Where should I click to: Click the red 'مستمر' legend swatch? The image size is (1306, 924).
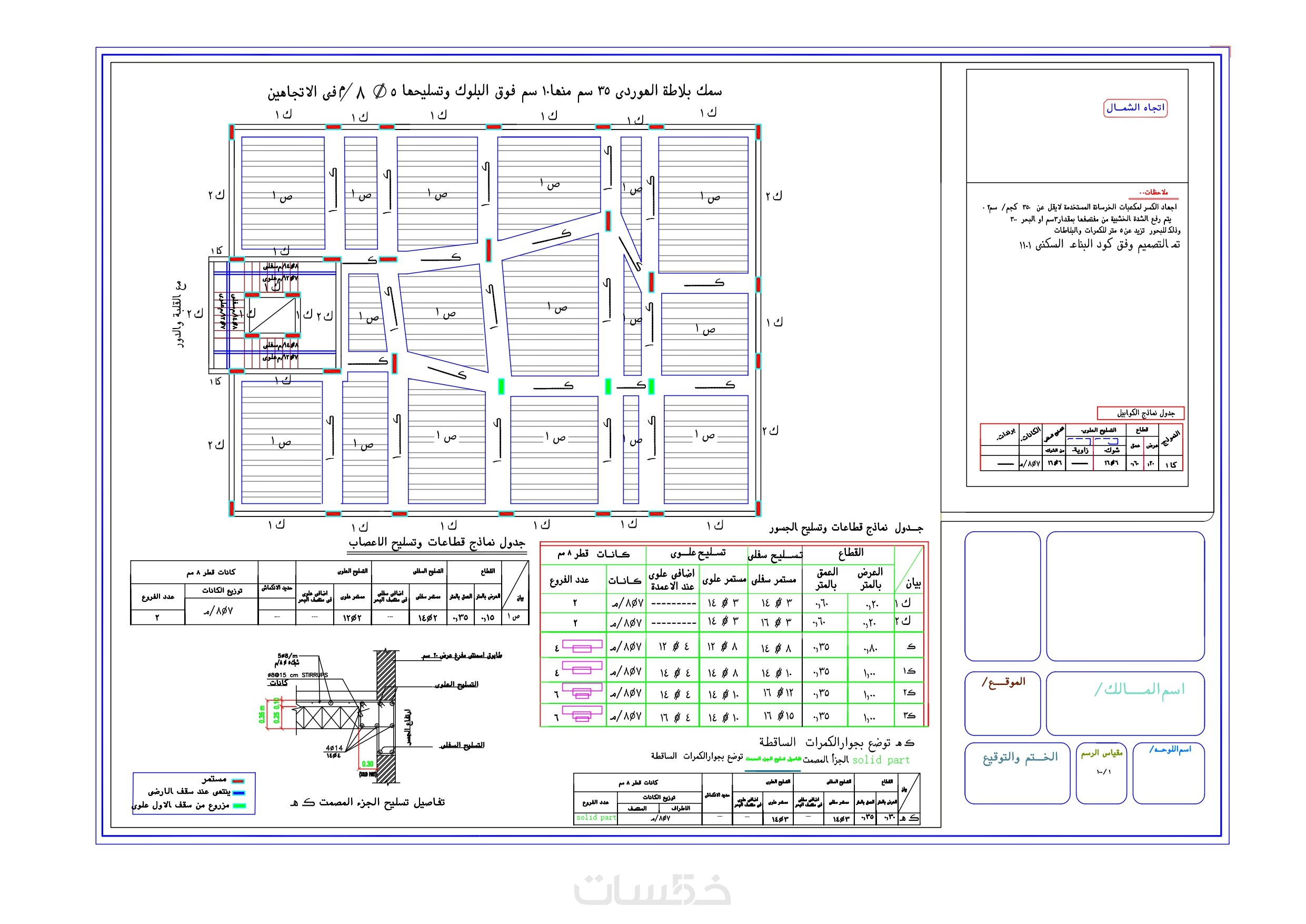tap(238, 781)
